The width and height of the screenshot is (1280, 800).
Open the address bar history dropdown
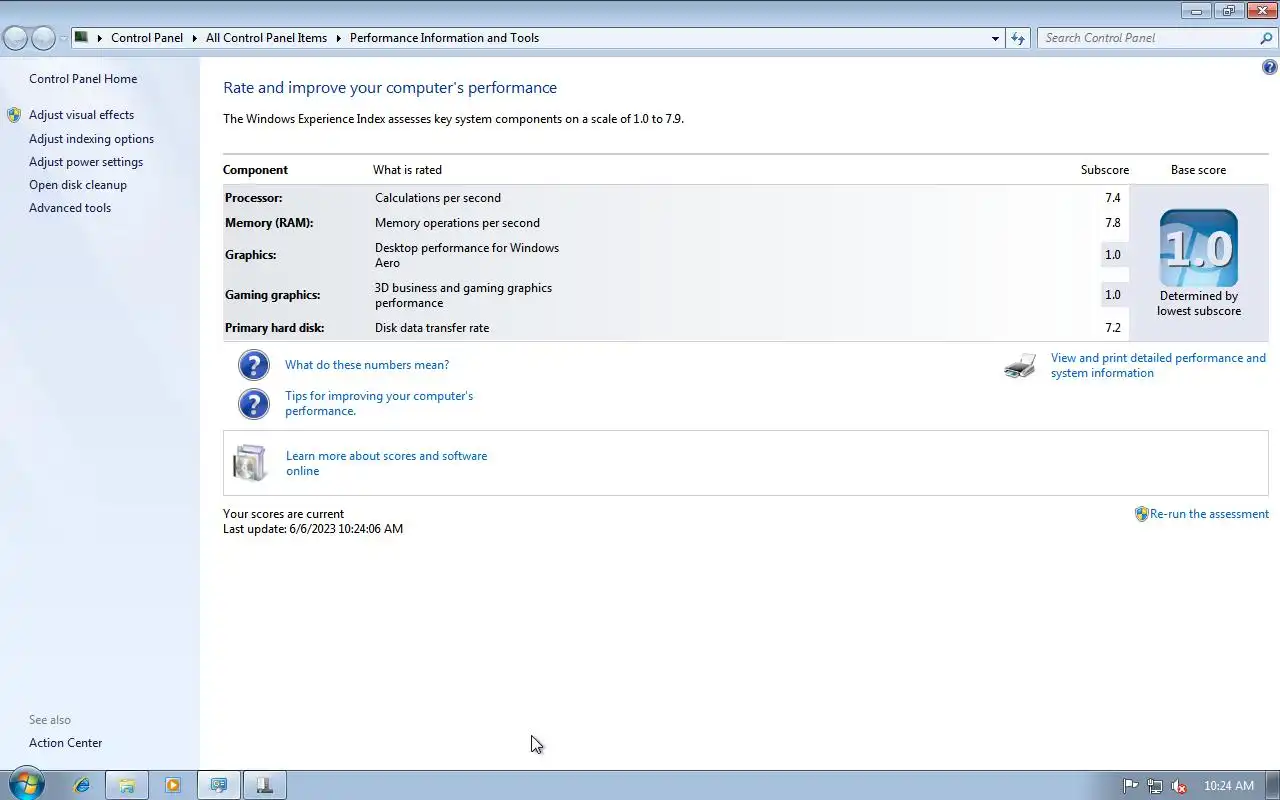(995, 38)
